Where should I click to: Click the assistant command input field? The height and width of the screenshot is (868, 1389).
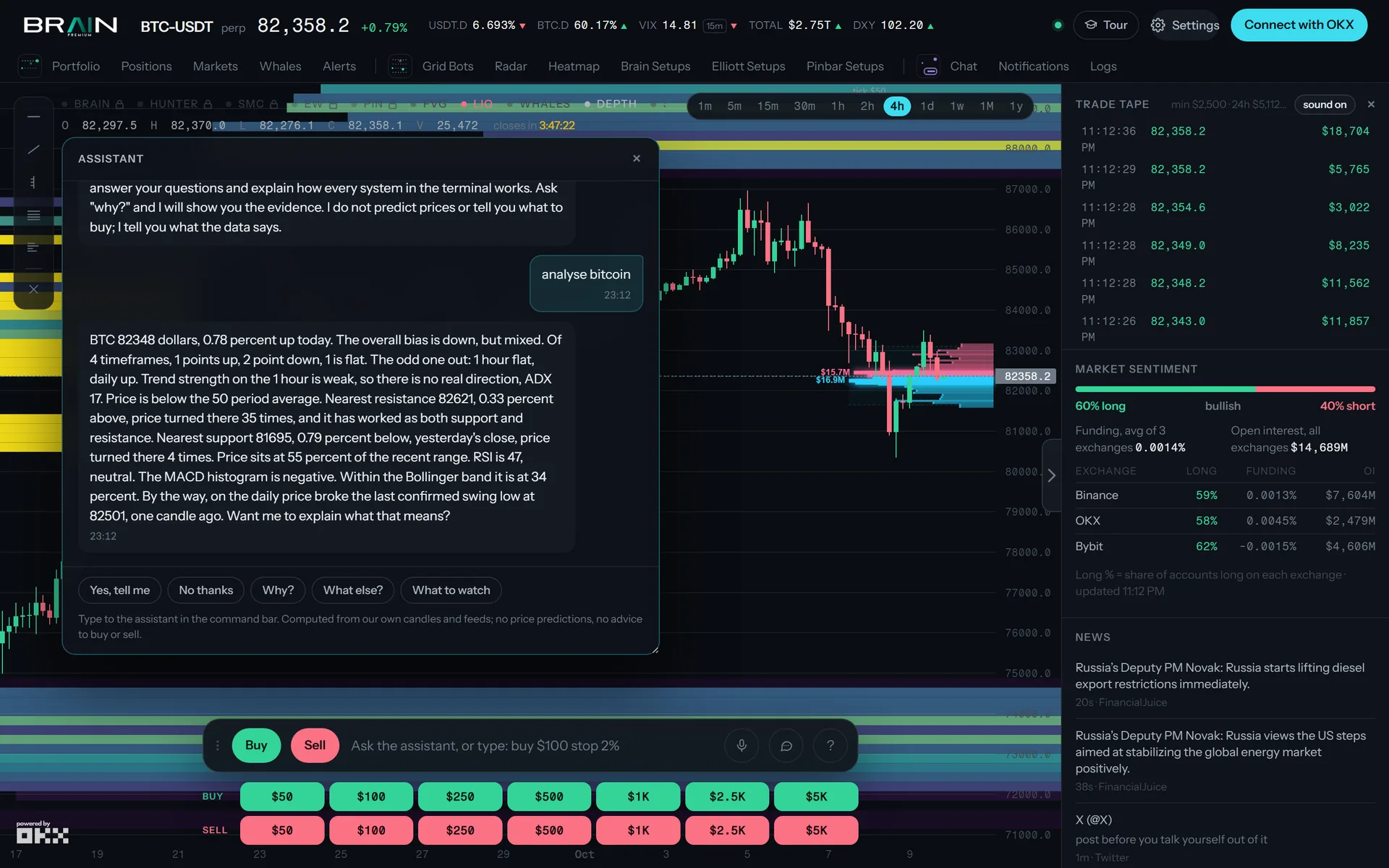(x=532, y=746)
